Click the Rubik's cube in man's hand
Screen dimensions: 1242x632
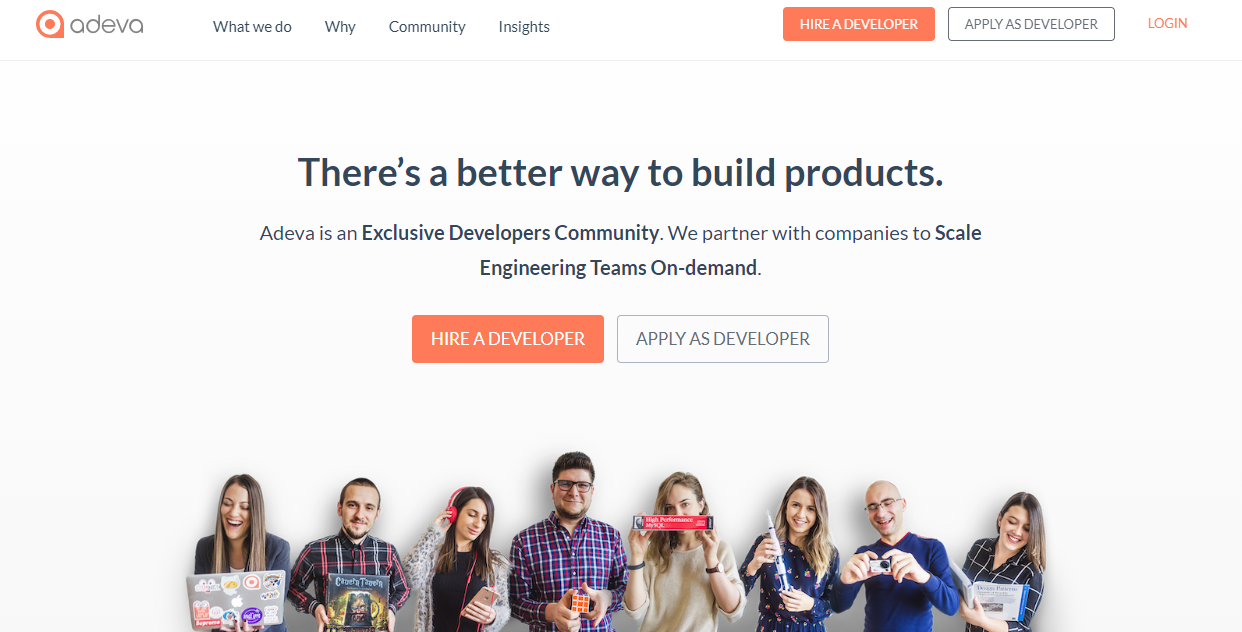pos(580,603)
